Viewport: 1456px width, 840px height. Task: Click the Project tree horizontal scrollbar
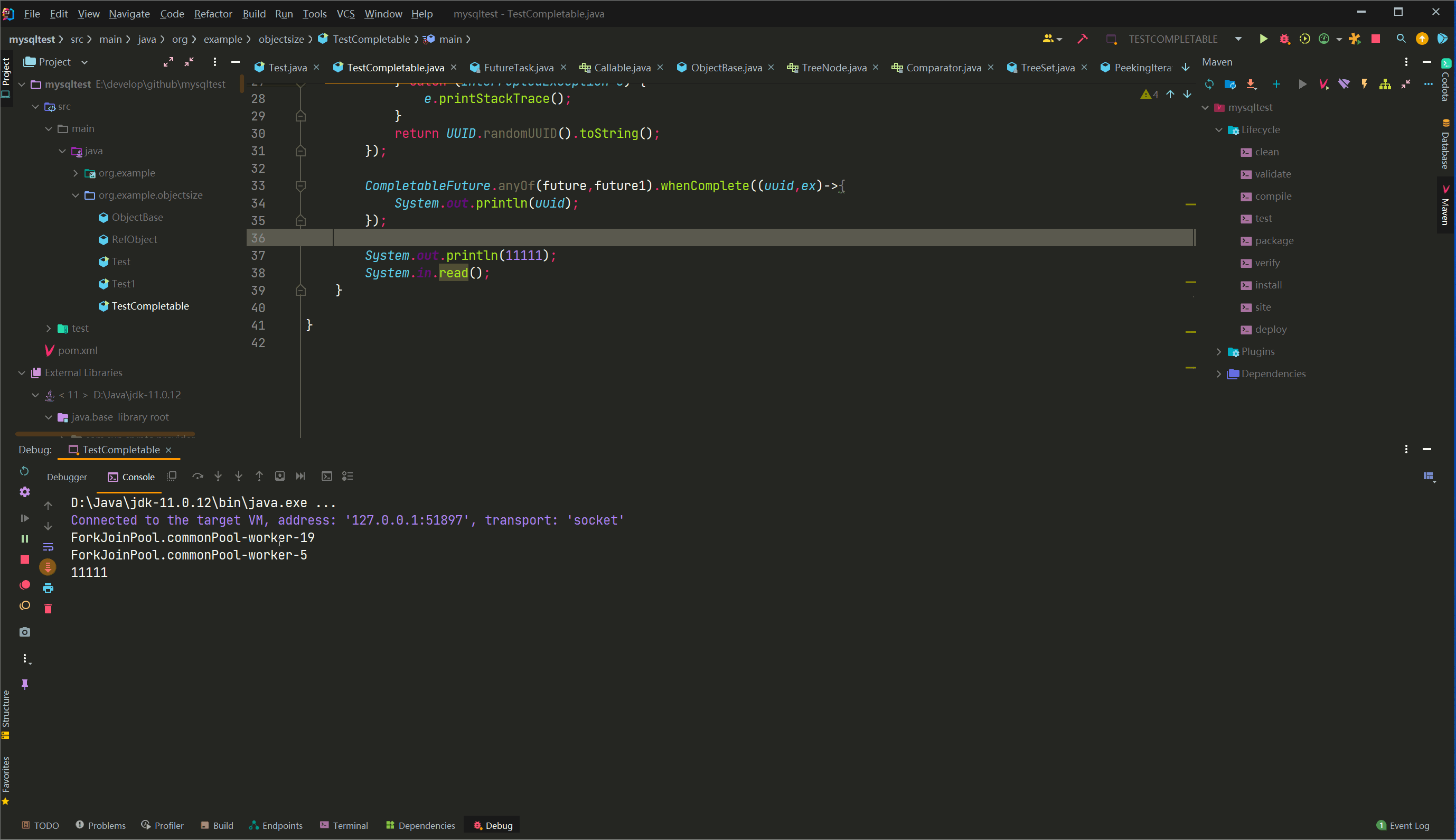105,433
